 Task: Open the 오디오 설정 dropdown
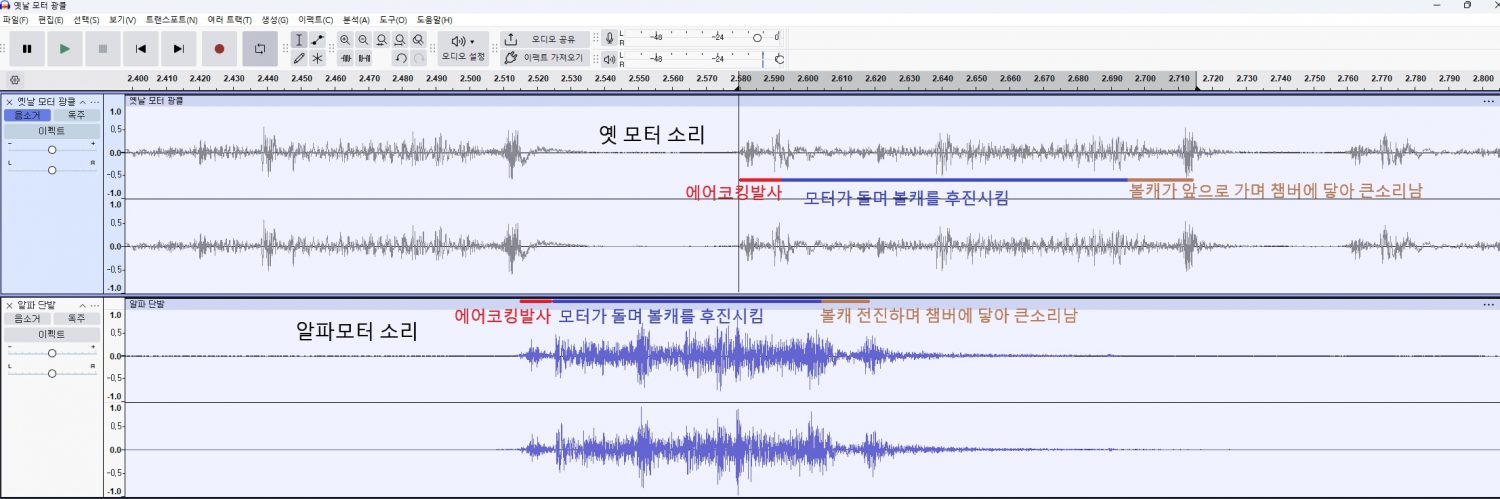tap(462, 47)
